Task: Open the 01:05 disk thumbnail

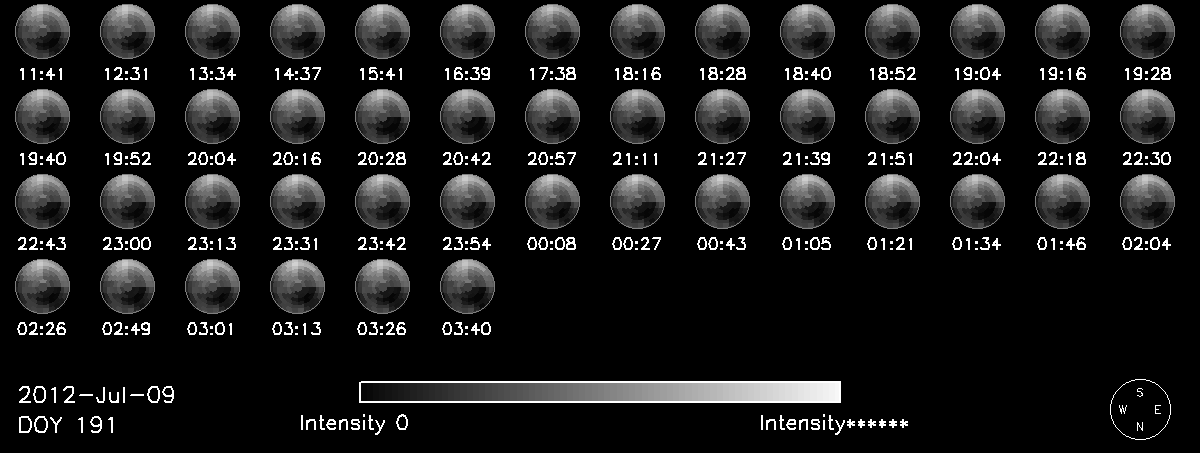Action: tap(807, 200)
